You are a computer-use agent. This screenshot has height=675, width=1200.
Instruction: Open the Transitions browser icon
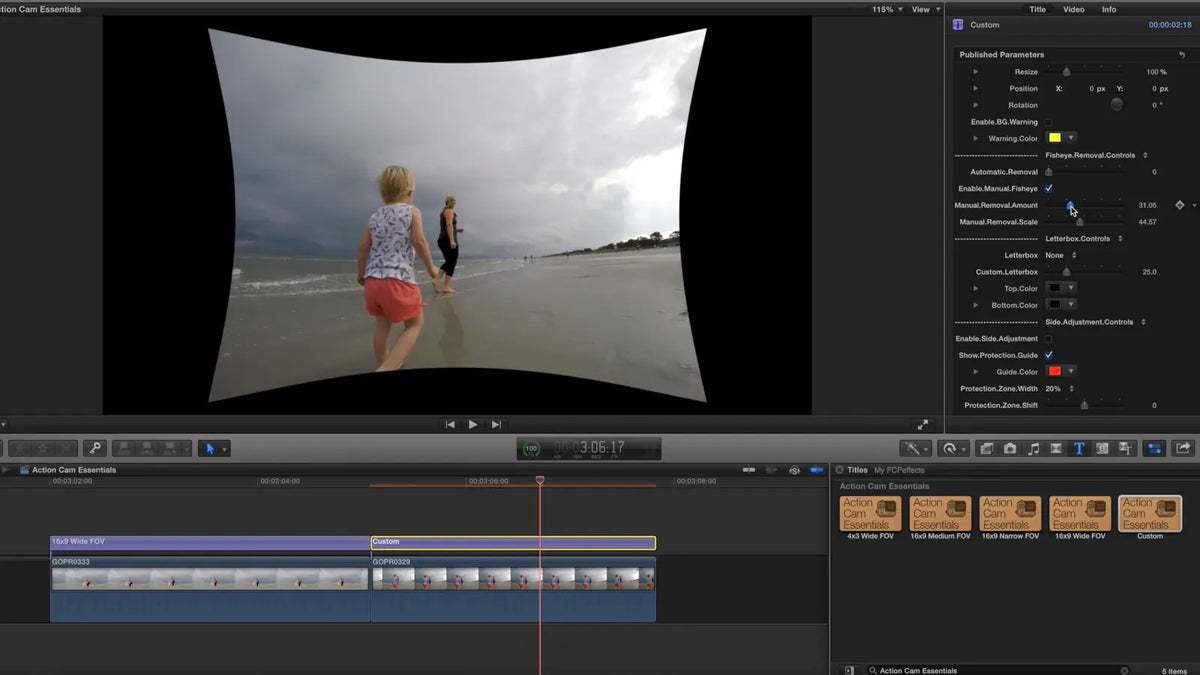point(1056,449)
